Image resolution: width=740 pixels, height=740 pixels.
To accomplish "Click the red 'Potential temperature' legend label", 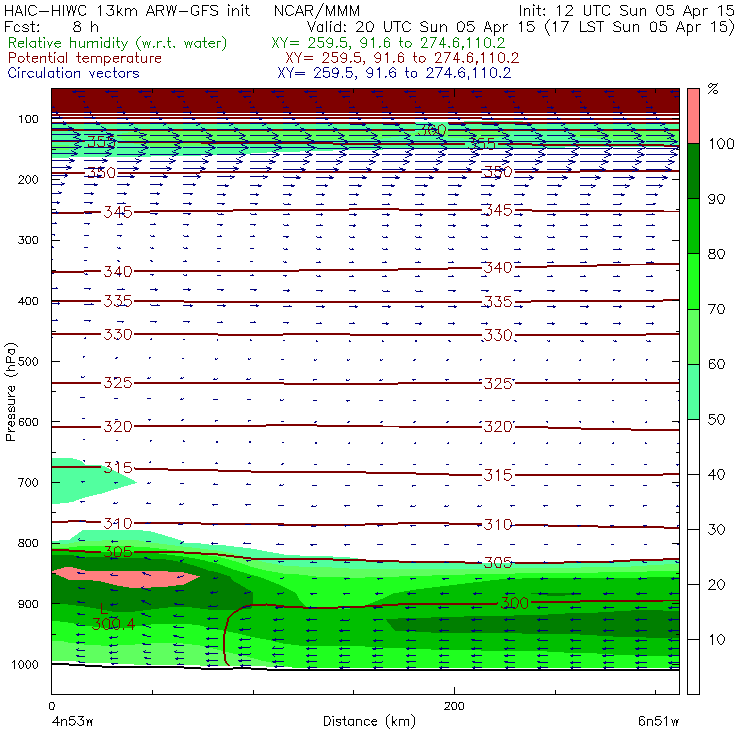I will click(x=84, y=58).
